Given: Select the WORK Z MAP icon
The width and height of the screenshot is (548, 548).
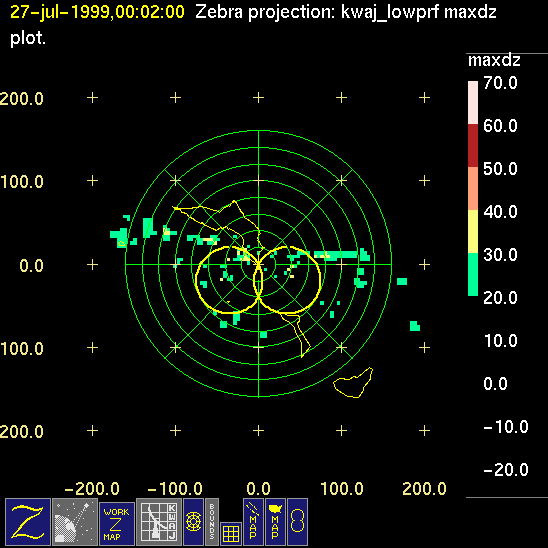Looking at the screenshot, I should coord(117,524).
